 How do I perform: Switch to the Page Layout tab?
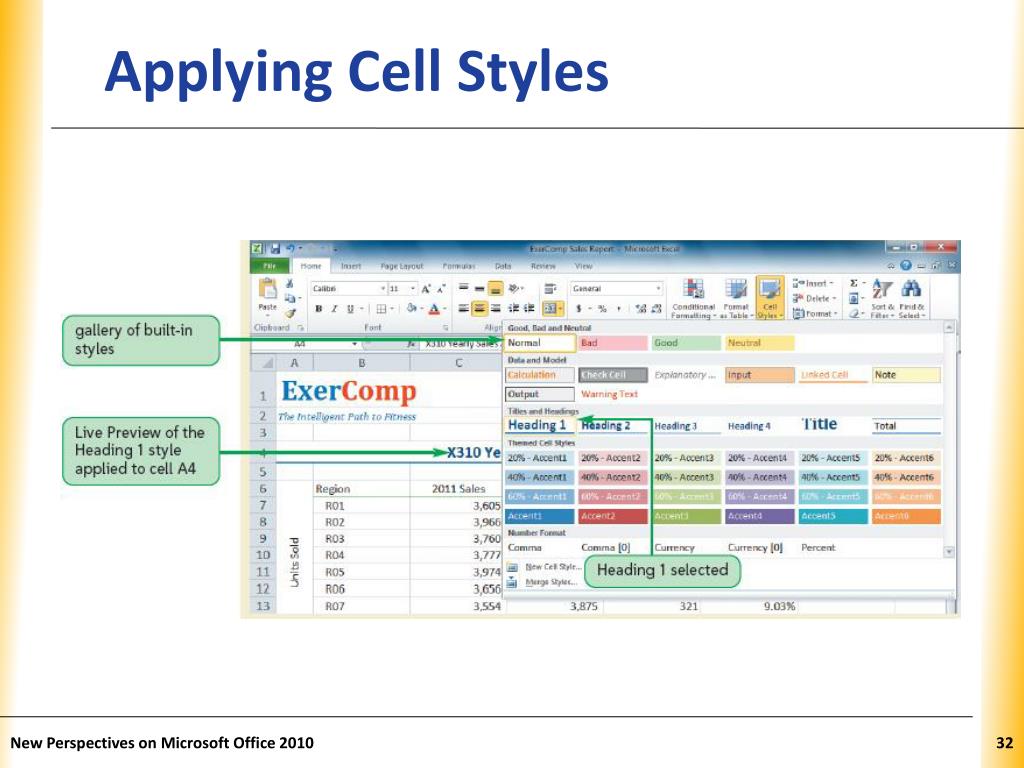click(x=402, y=266)
